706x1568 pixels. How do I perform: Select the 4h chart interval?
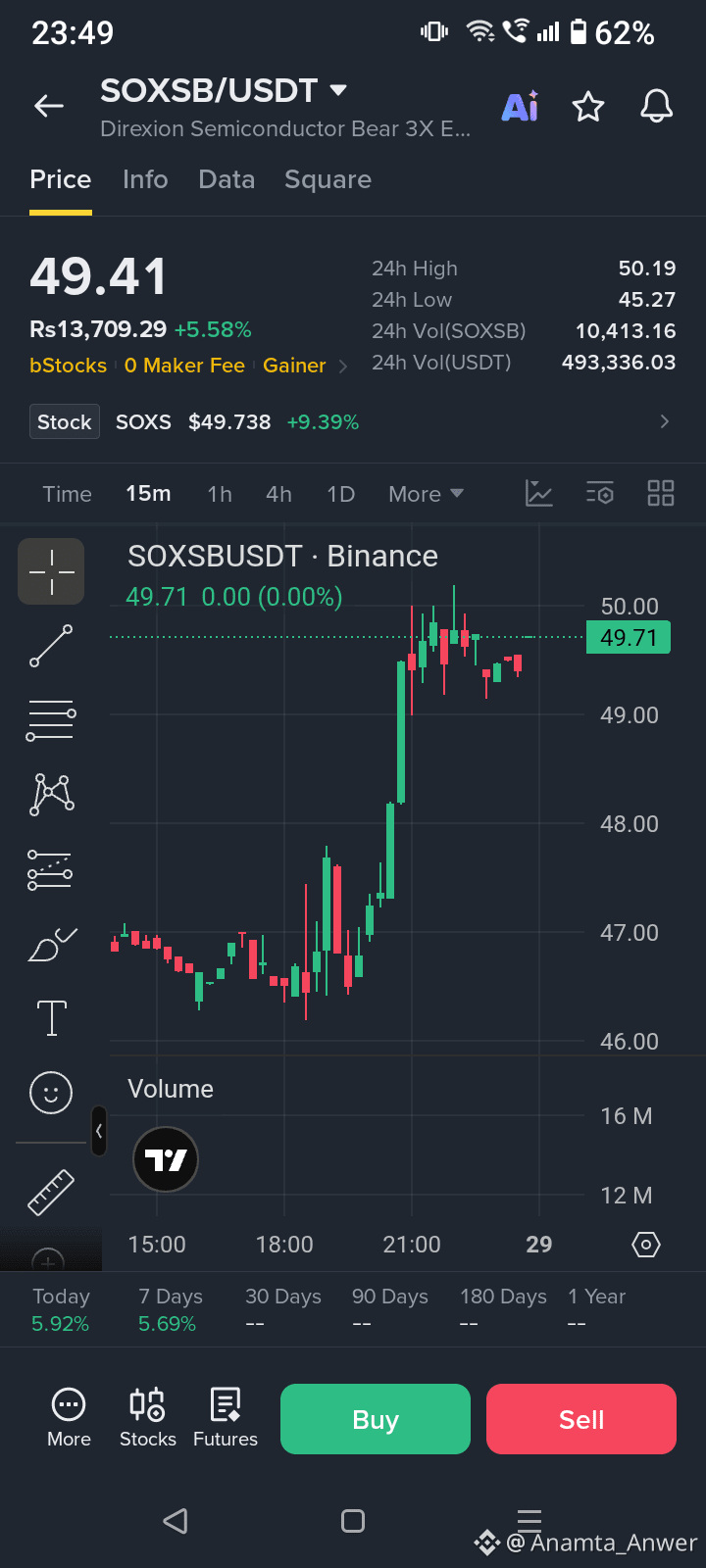tap(278, 494)
